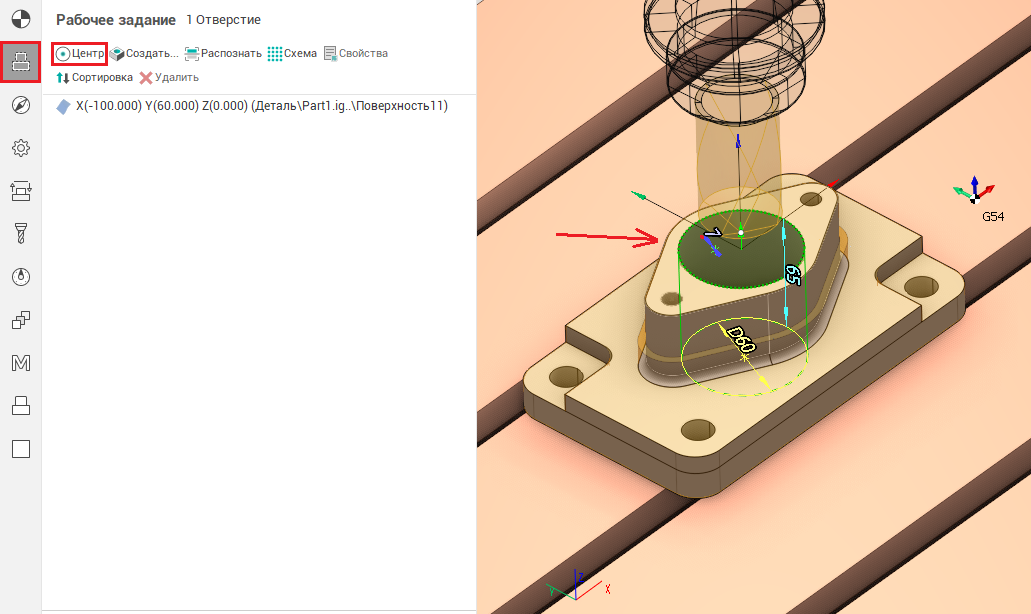
Task: Click the part-on-base sidebar icon
Action: 20,406
